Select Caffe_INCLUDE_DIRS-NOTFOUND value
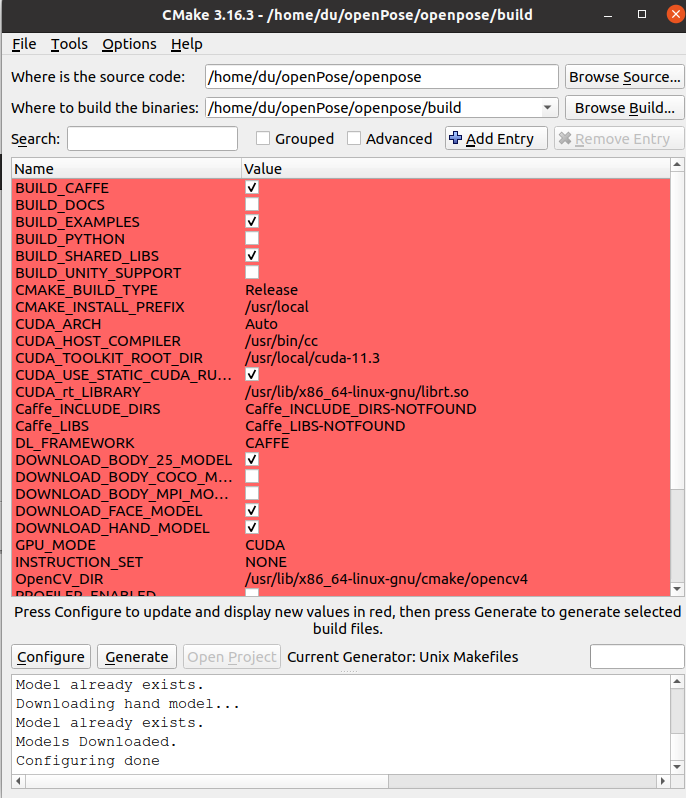Screen dimensions: 686x798 tap(361, 409)
